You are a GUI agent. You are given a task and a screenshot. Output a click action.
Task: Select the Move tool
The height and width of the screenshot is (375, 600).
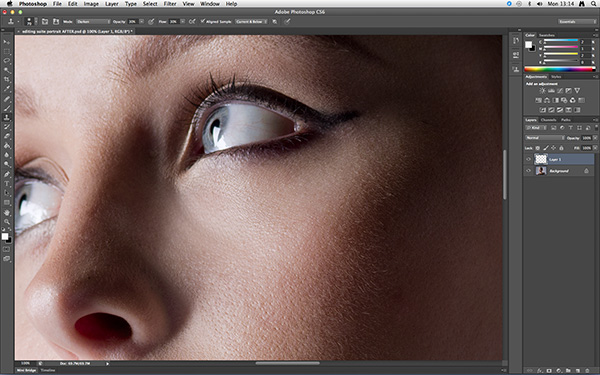(7, 42)
